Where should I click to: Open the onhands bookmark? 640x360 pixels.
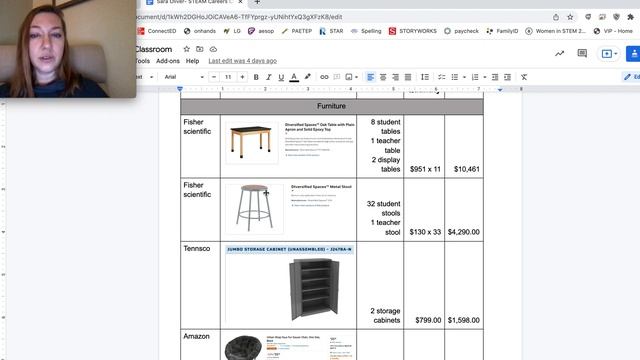pos(200,31)
